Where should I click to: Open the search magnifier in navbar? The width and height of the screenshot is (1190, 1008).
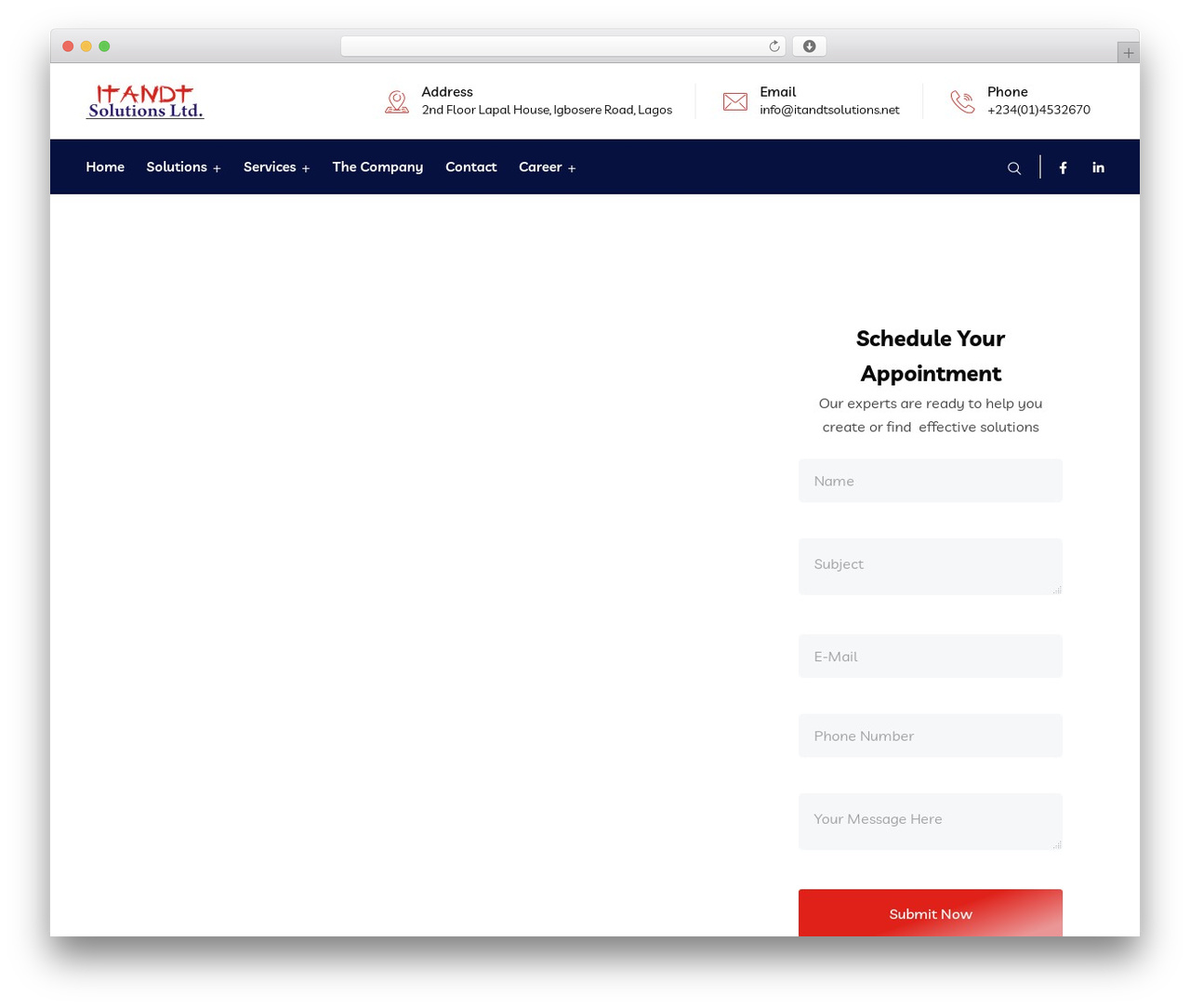click(x=1014, y=168)
